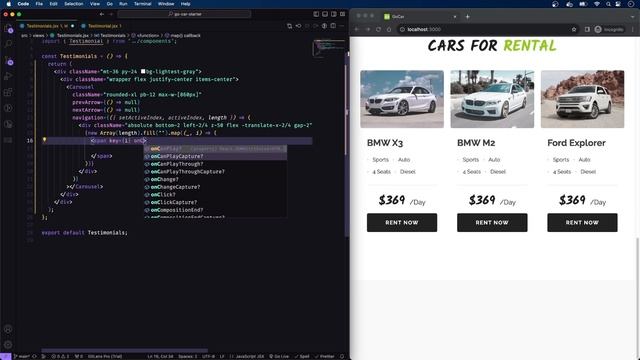Viewport: 640px width, 360px height.
Task: Click the UTF-8 encoding status item
Action: coord(208,356)
